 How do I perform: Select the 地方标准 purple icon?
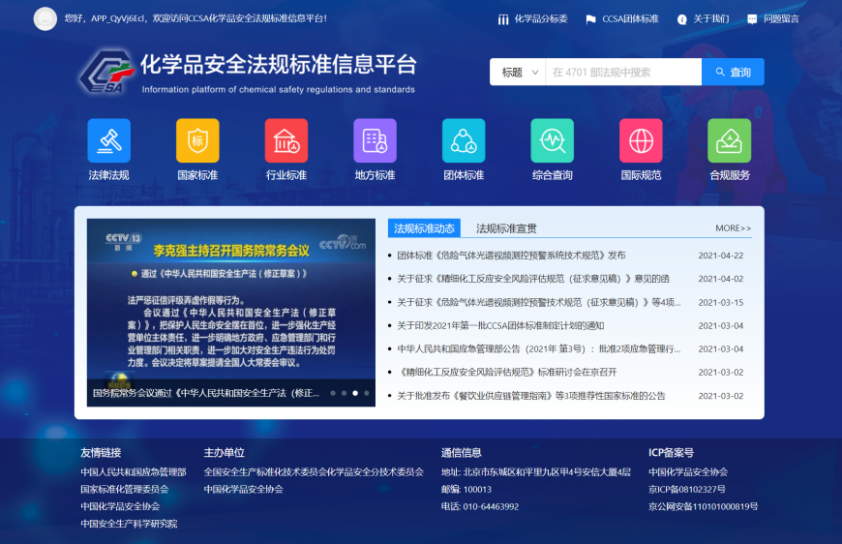pos(374,141)
